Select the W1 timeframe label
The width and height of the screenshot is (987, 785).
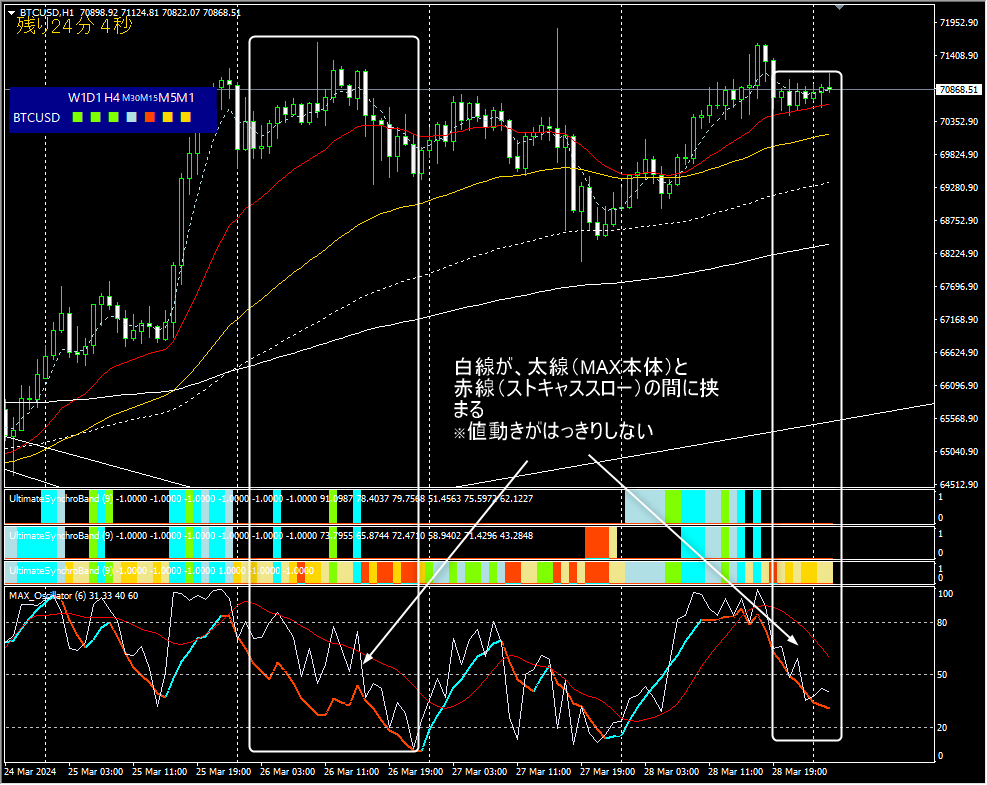77,98
